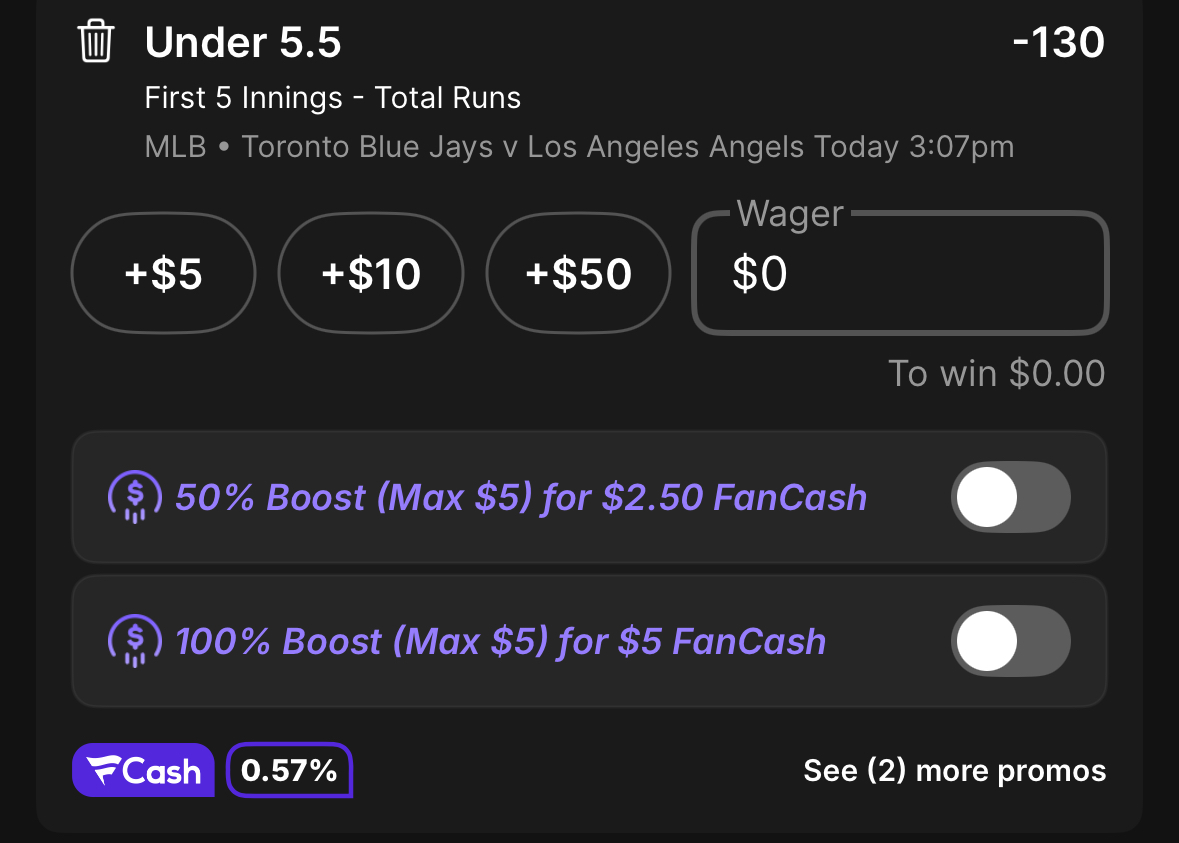Screen dimensions: 1179x843
Task: Select the Under 5.5 selection title
Action: pyautogui.click(x=243, y=42)
